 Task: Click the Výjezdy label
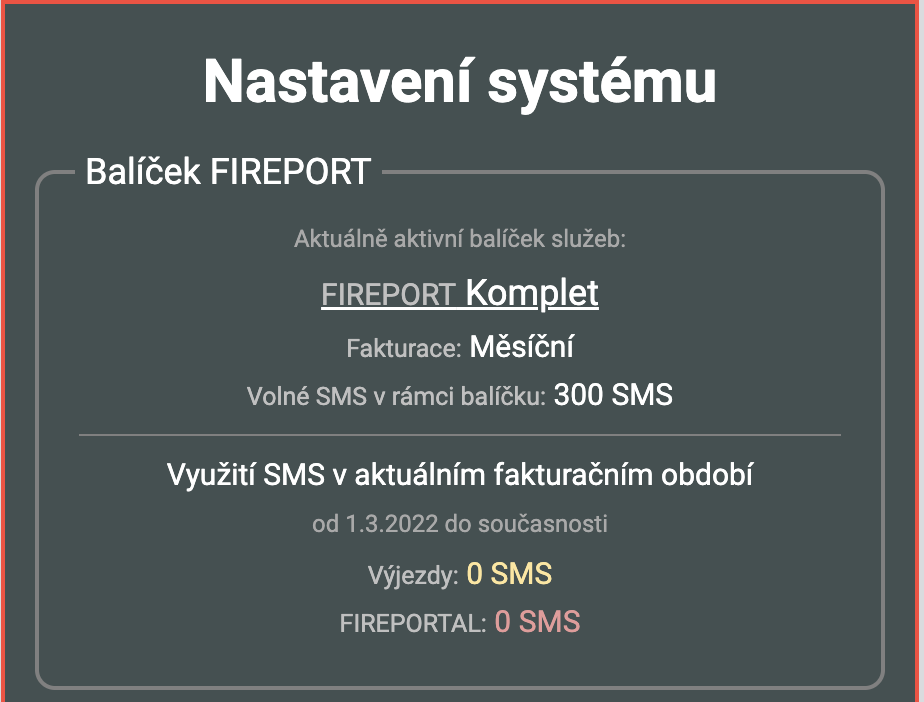tap(413, 575)
